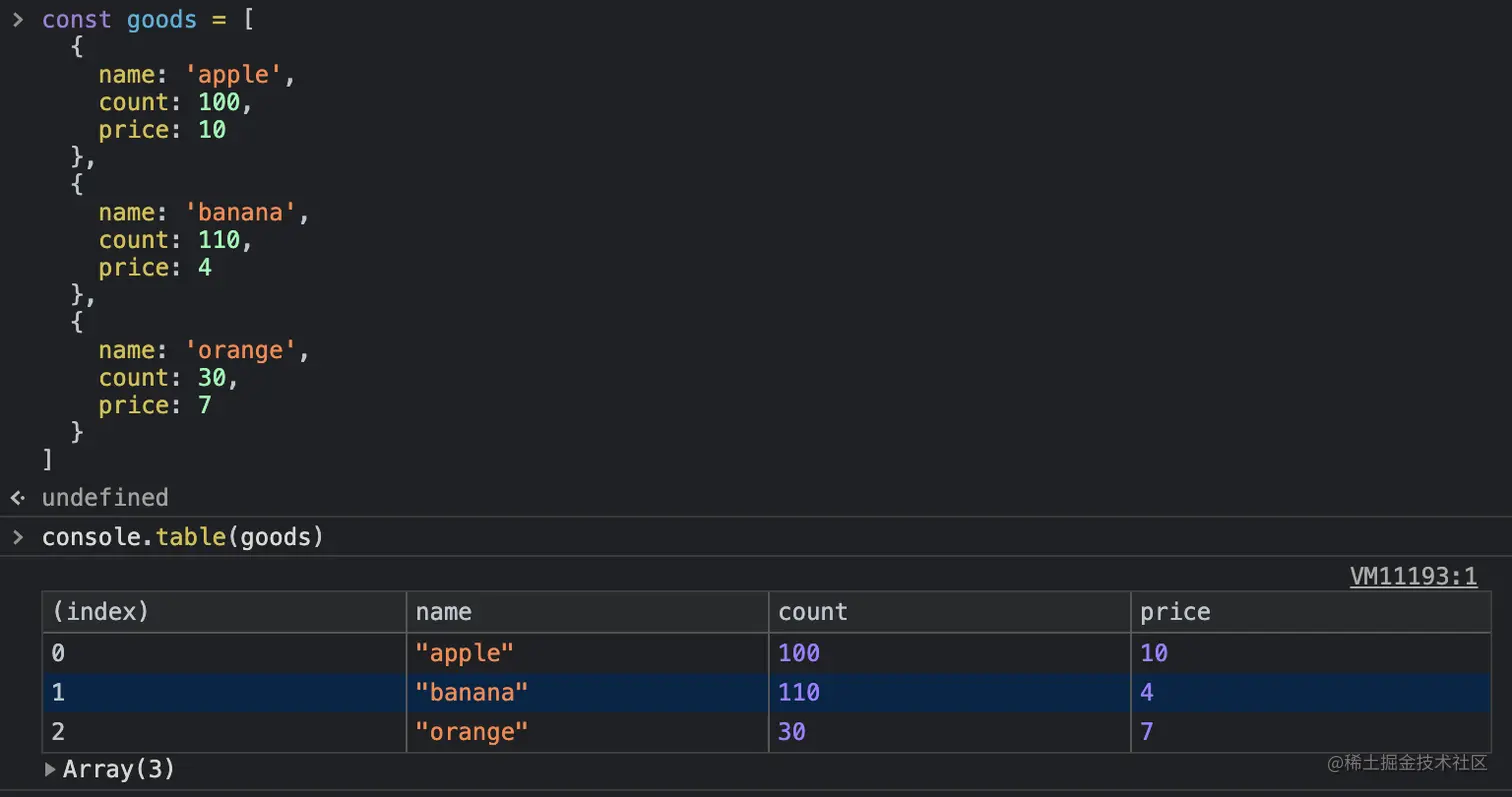Viewport: 1512px width, 797px height.
Task: Click the undefined return value text
Action: pyautogui.click(x=104, y=497)
